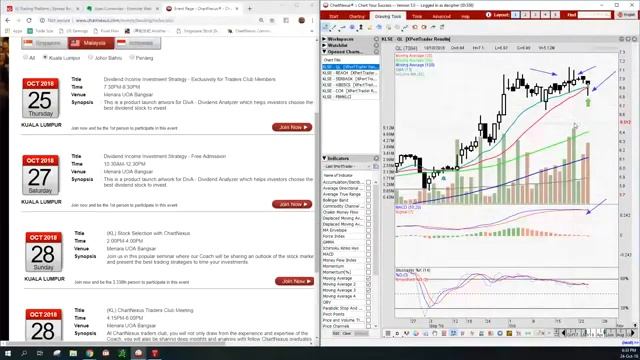Screen dimensions: 640x360
Task: Open the Advanced tab in ChartNexus
Action: [441, 16]
